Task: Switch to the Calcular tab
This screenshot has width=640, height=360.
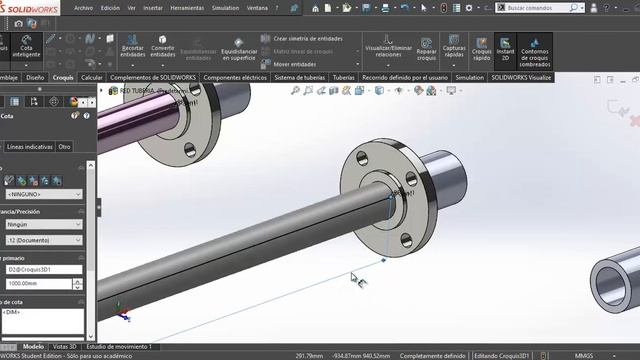Action: coord(91,78)
